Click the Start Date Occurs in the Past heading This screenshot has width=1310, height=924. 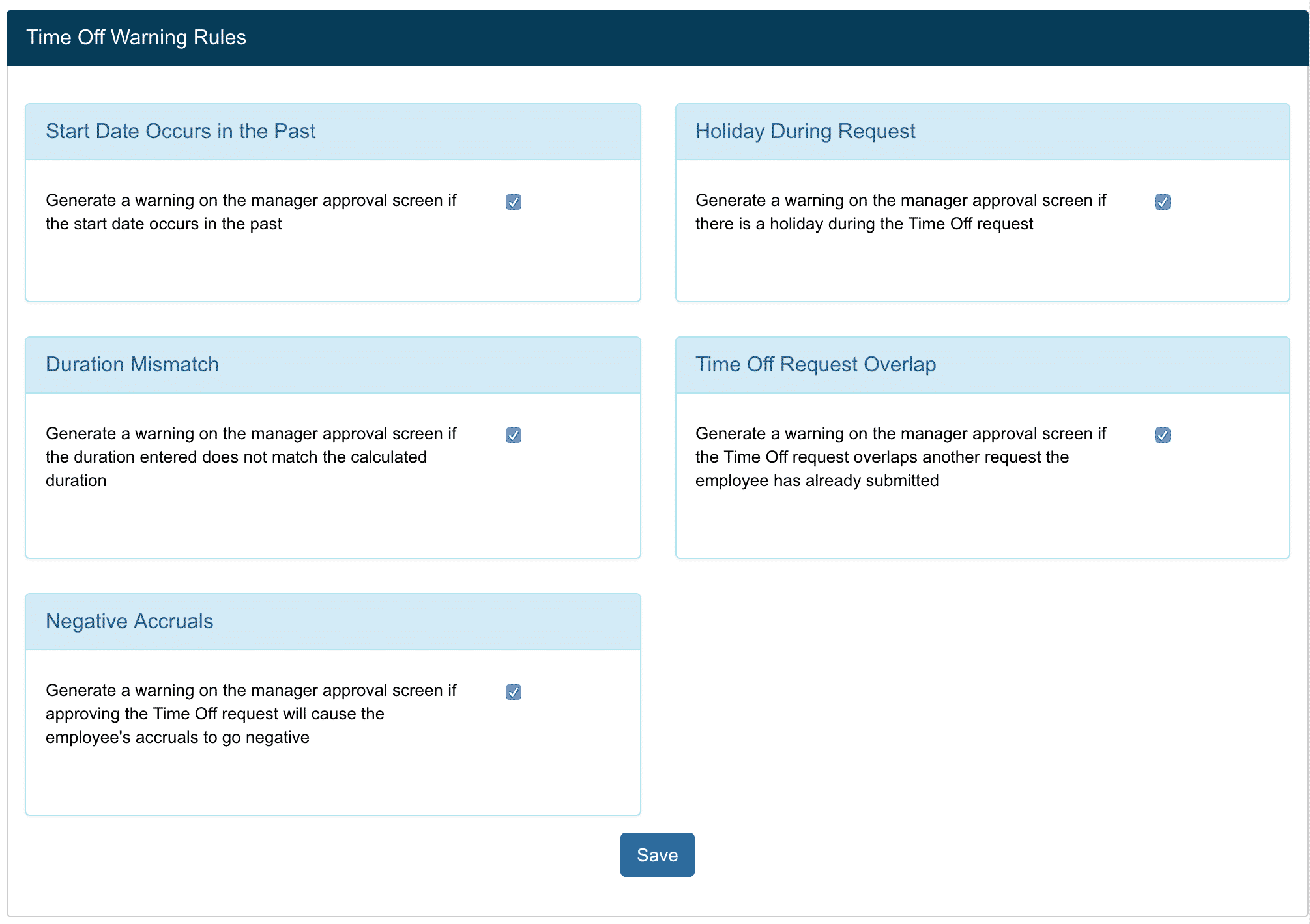[181, 132]
